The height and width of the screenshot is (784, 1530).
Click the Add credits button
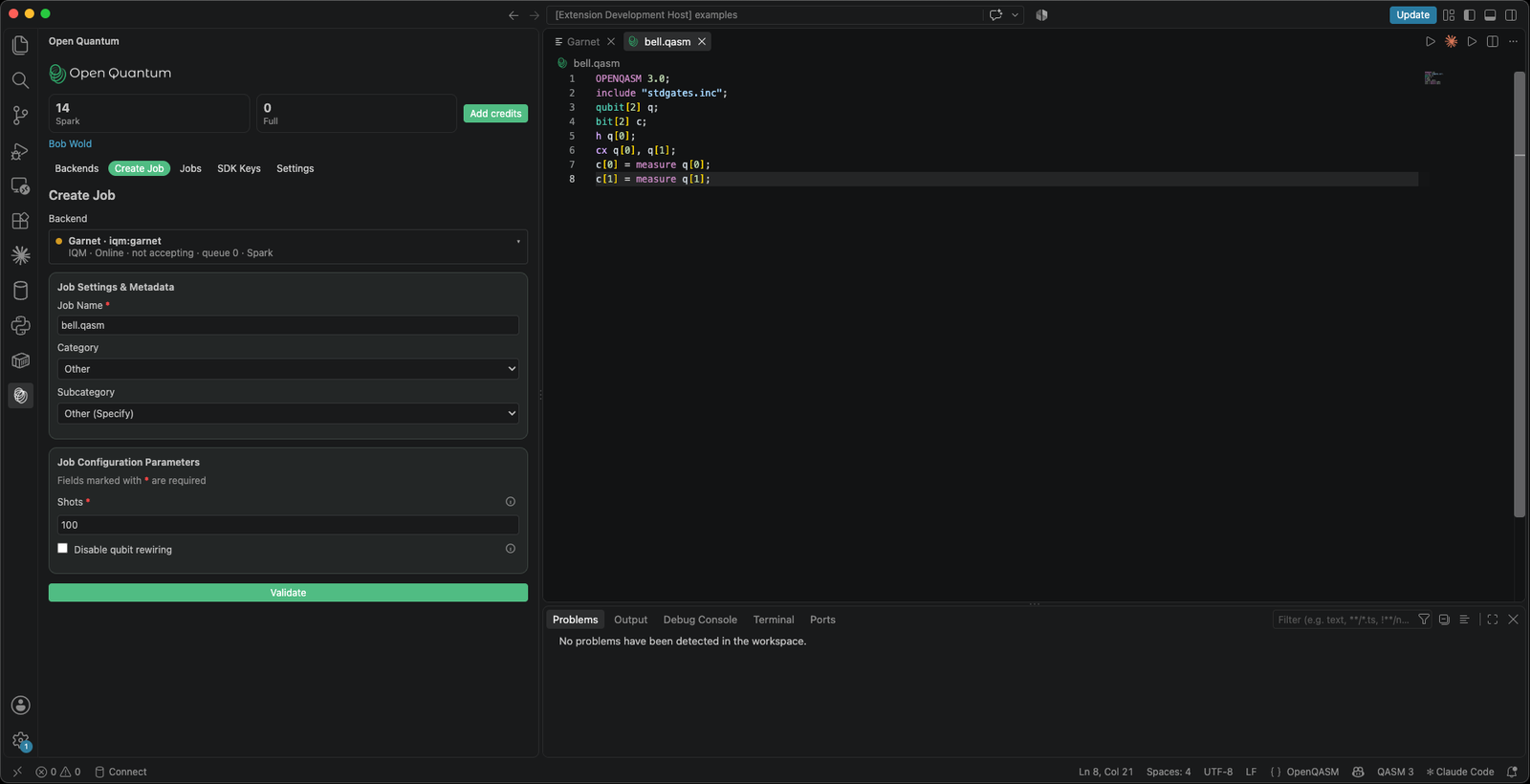click(x=495, y=114)
